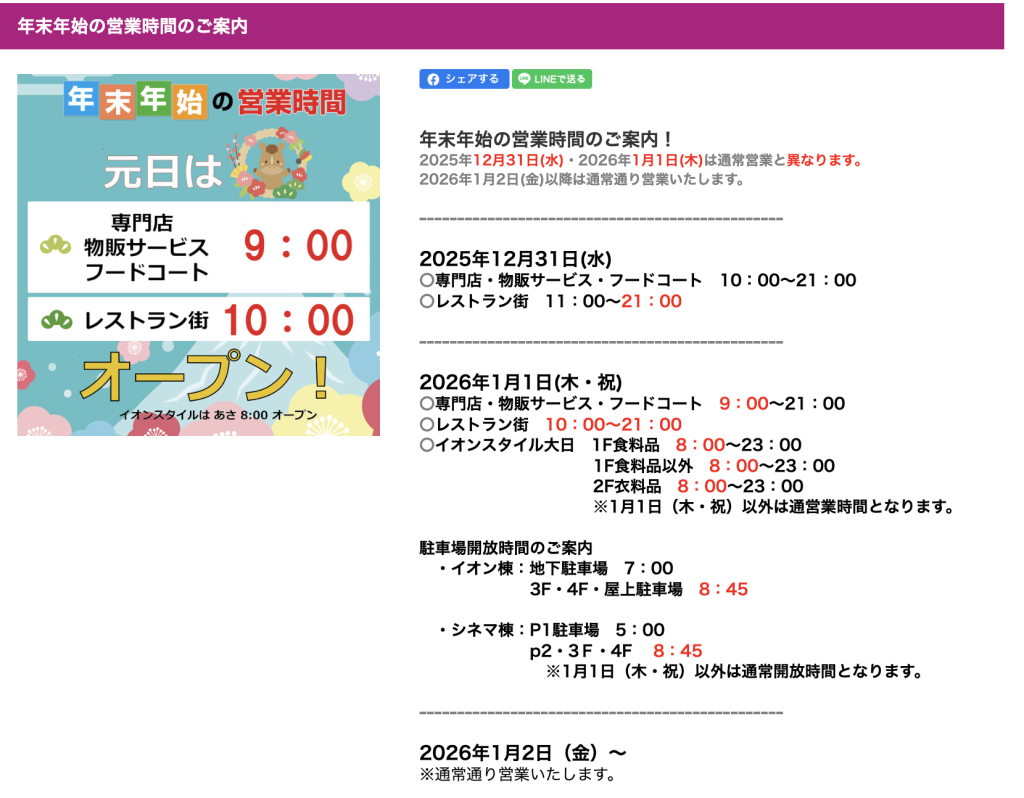The width and height of the screenshot is (1024, 798).
Task: Click the Facebook logo in share button
Action: tap(433, 79)
